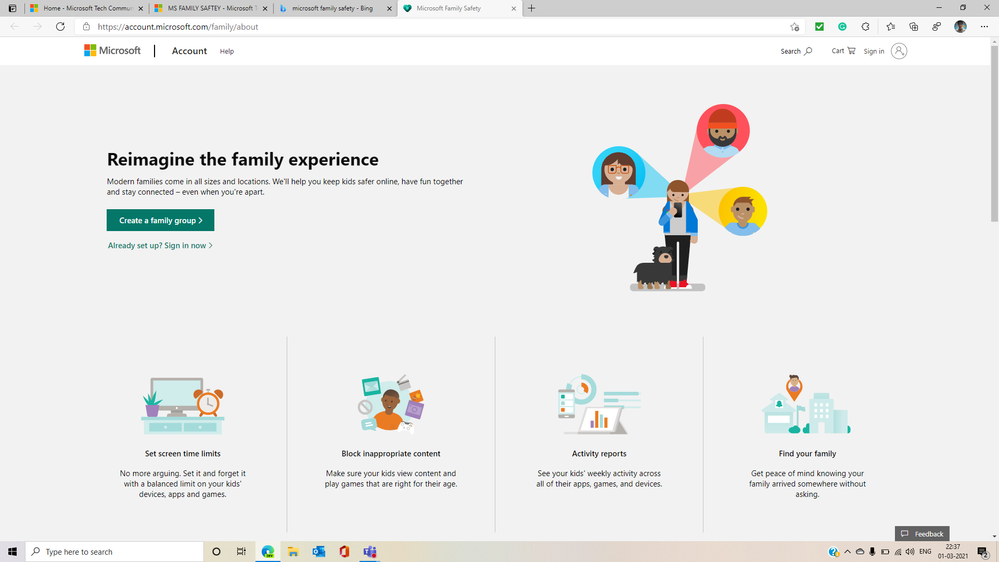The image size is (999, 562).
Task: Open the Collections icon
Action: (914, 27)
